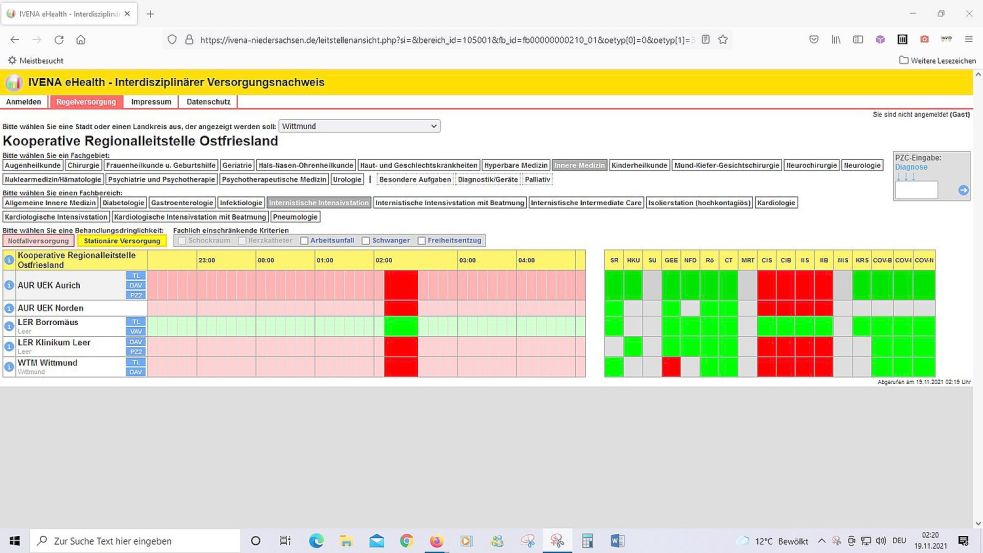983x553 pixels.
Task: Click the PZ2 badge of LER Klinikum Leer
Action: pos(136,352)
